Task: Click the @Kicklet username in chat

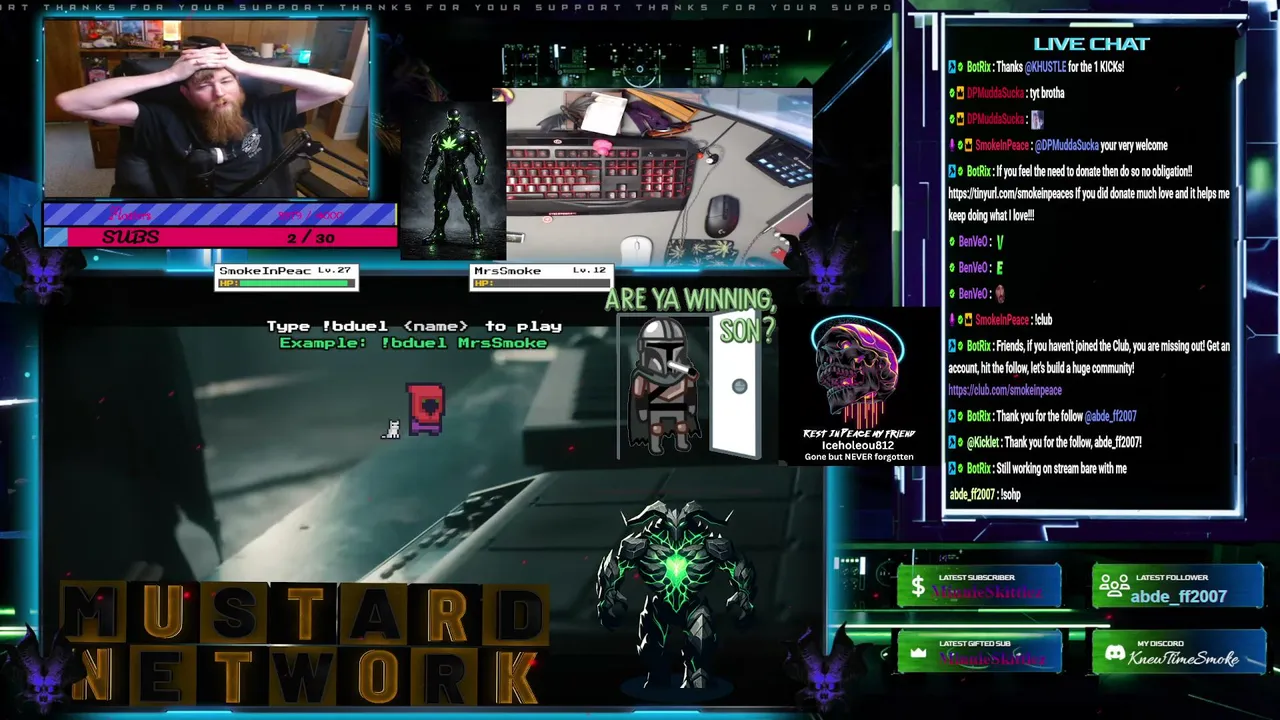Action: pyautogui.click(x=981, y=442)
